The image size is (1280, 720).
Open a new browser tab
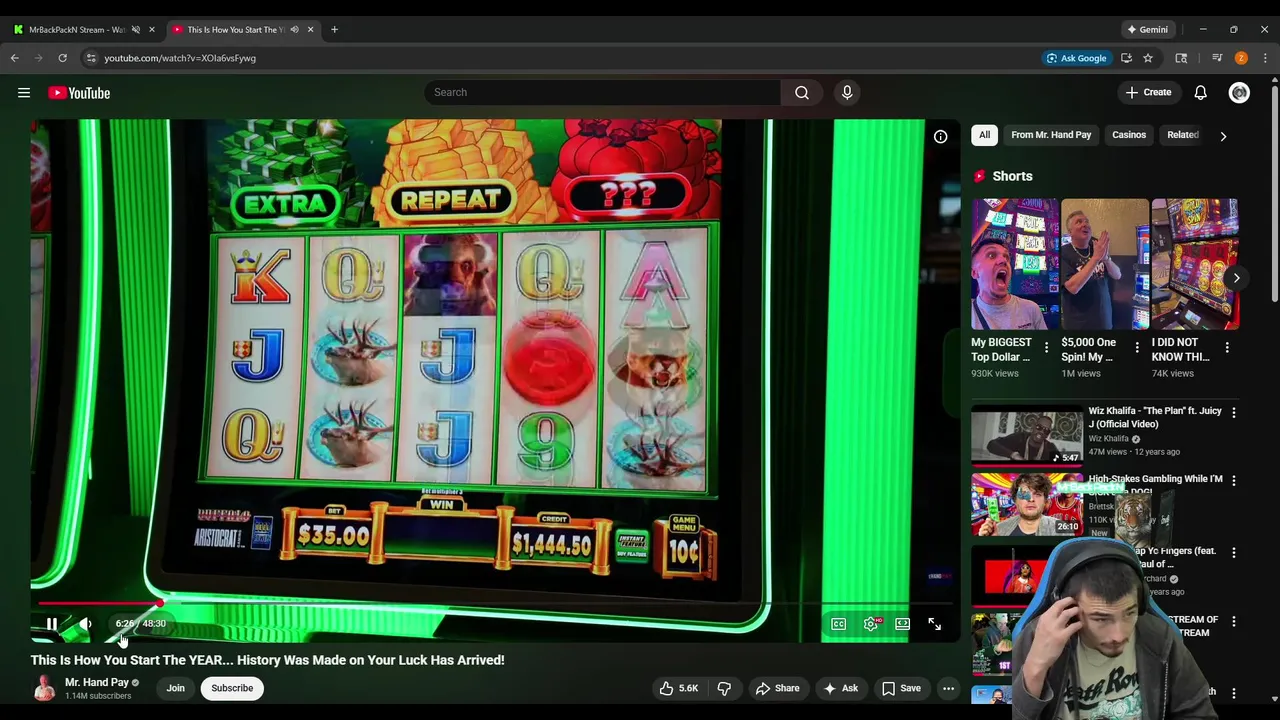(x=334, y=30)
